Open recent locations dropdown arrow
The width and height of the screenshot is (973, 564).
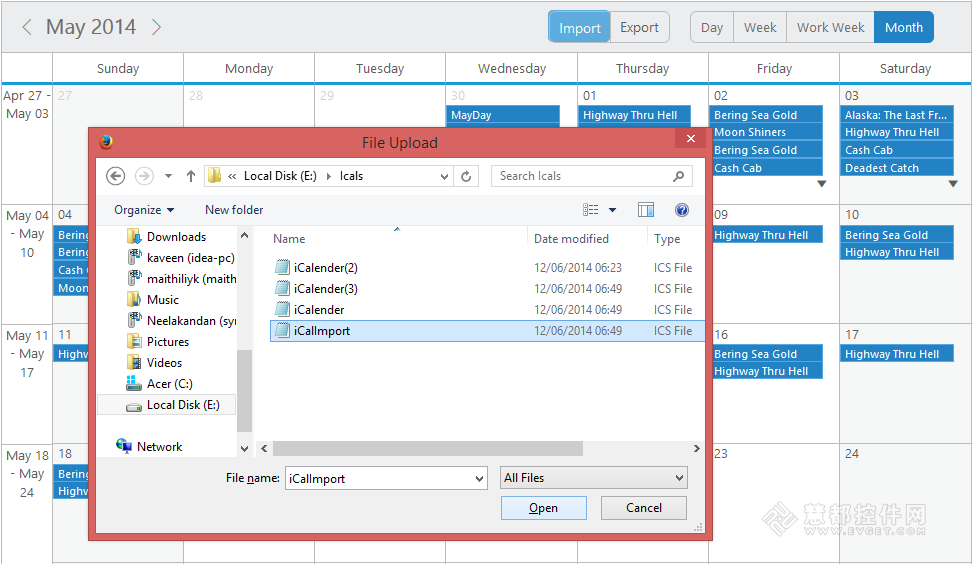click(x=168, y=176)
